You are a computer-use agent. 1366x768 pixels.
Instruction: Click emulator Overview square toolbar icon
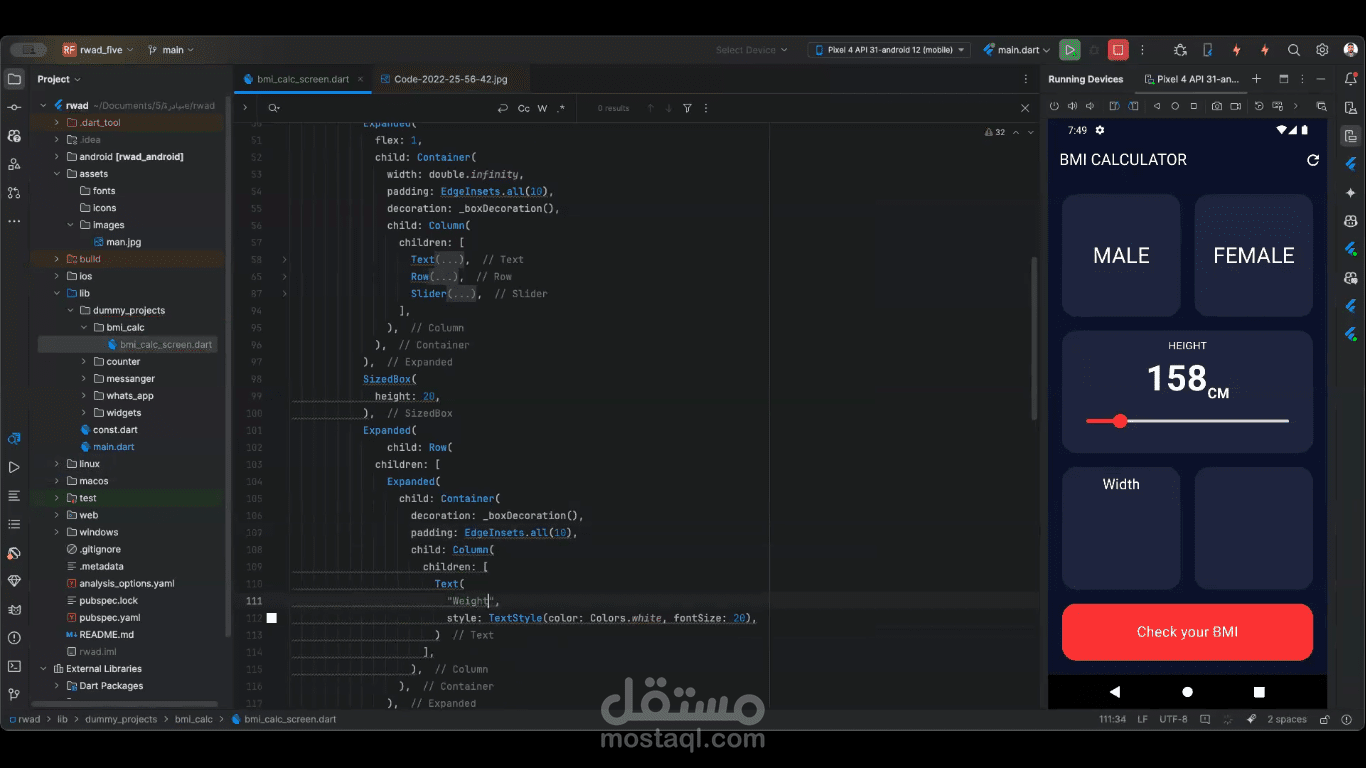(x=1194, y=106)
